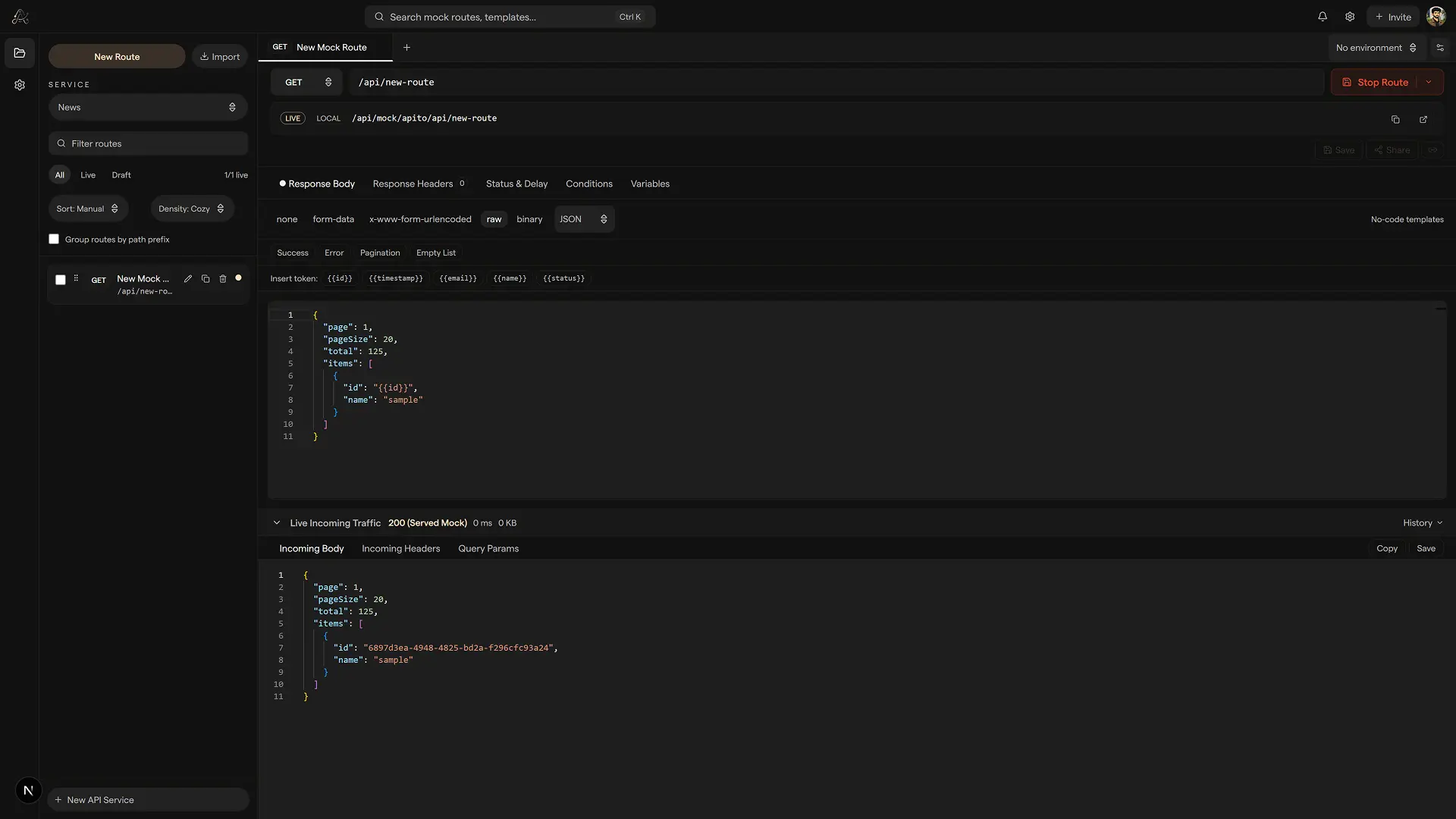Click the Stop Route button
1456x819 pixels.
(1375, 82)
